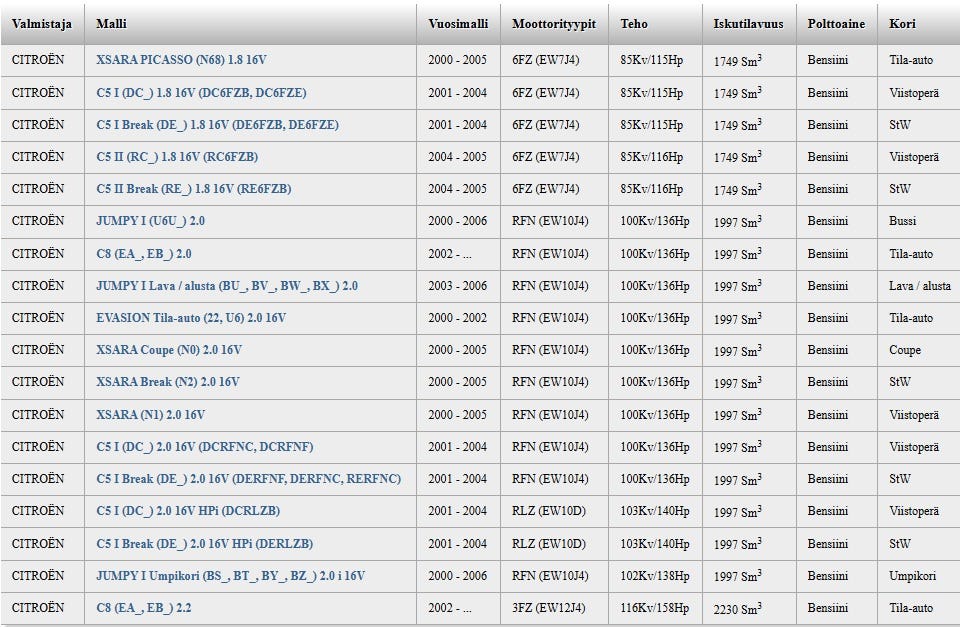Click the Polttoaine column header
960x627 pixels.
tap(836, 24)
